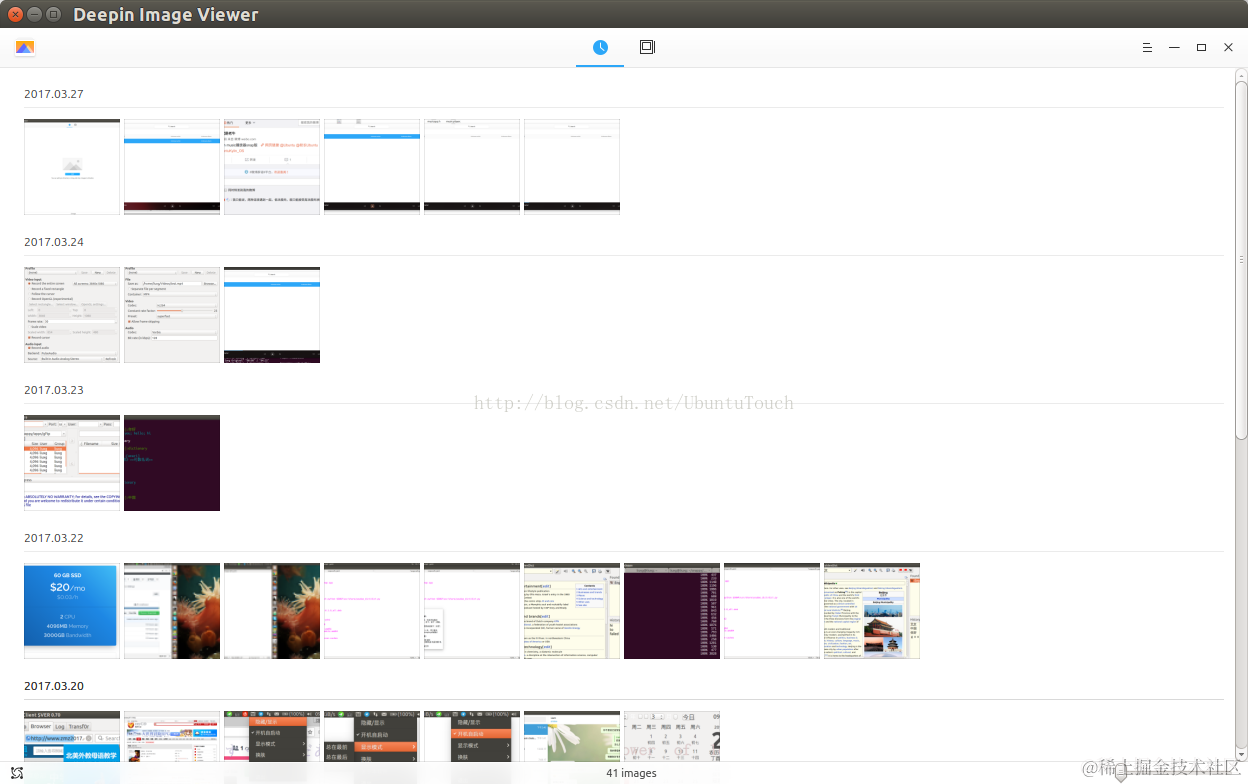Open the first settings dialog thumbnail from 2017.03.24
1248x784 pixels.
(x=72, y=315)
